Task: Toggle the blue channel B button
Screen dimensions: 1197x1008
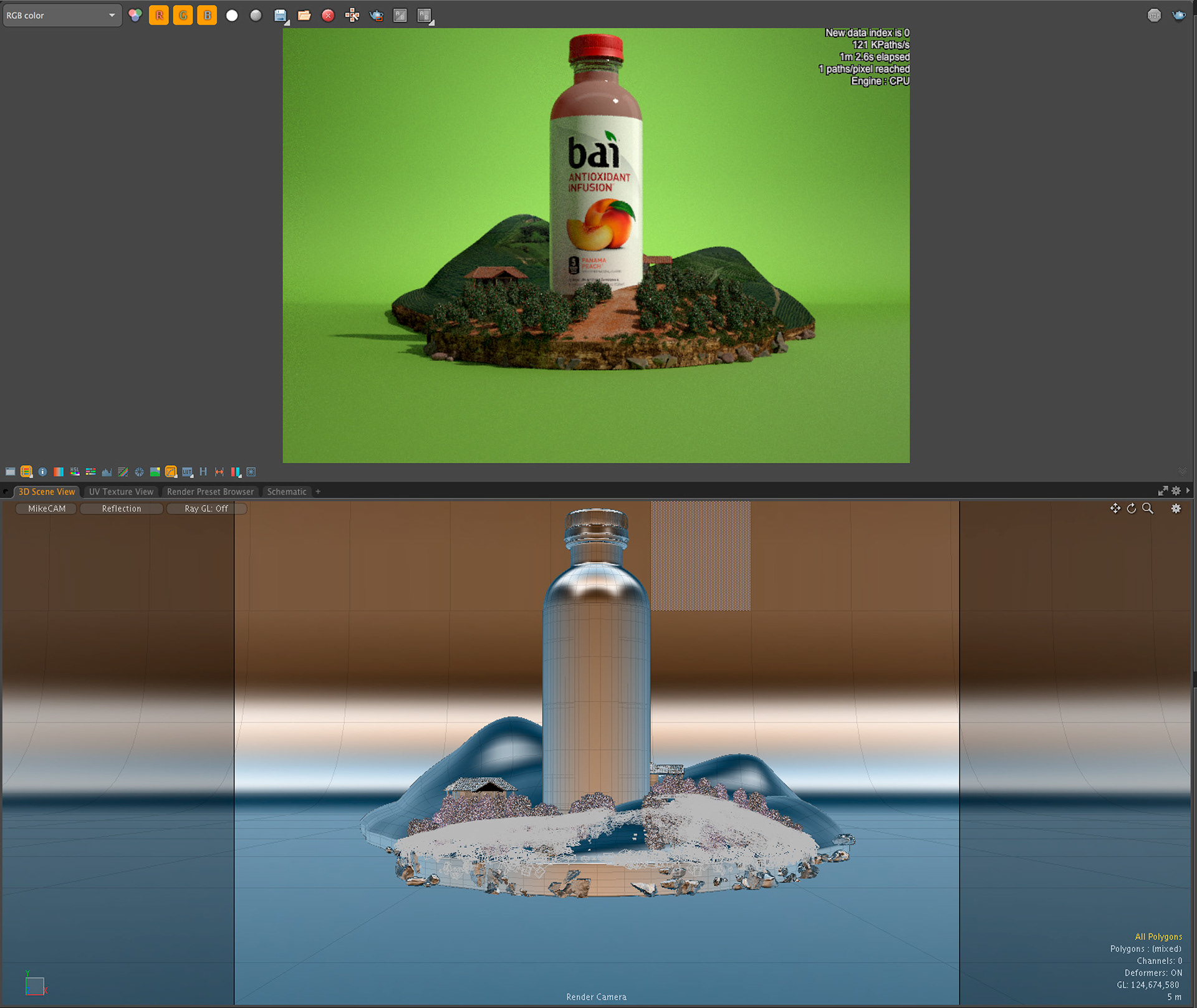Action: (207, 16)
